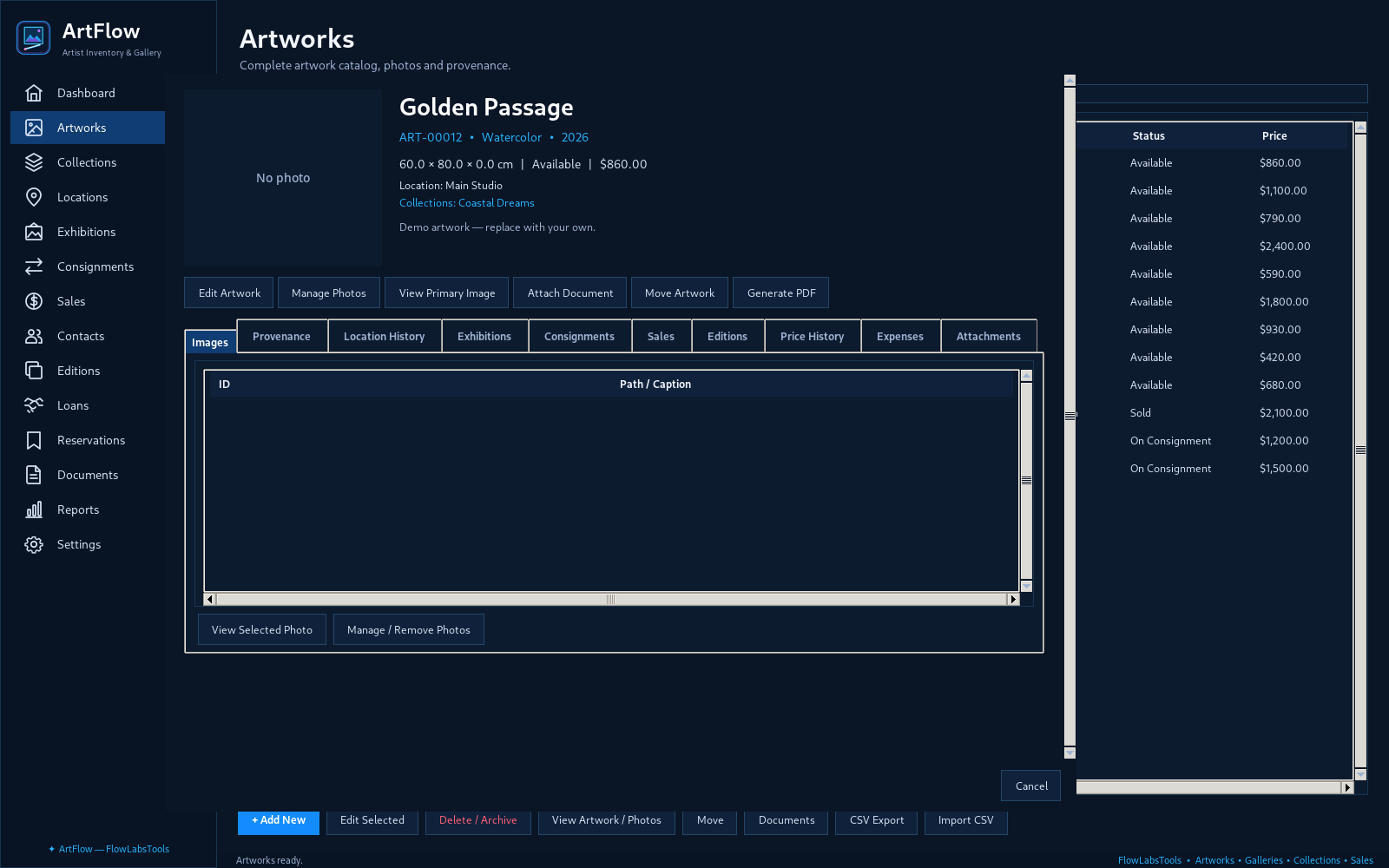Open the Expenses tab
This screenshot has height=868, width=1389.
tap(900, 336)
